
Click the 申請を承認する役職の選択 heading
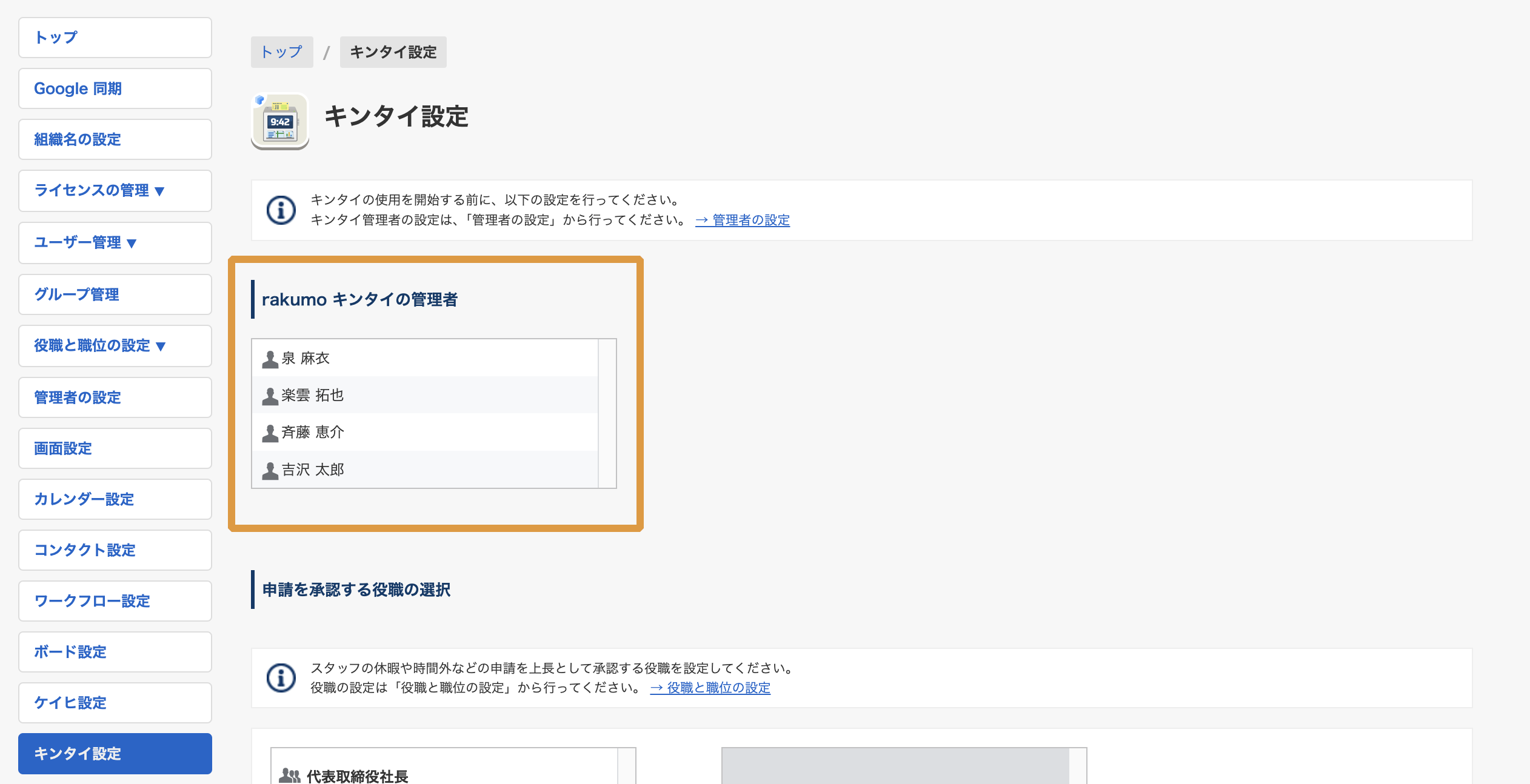pyautogui.click(x=356, y=590)
